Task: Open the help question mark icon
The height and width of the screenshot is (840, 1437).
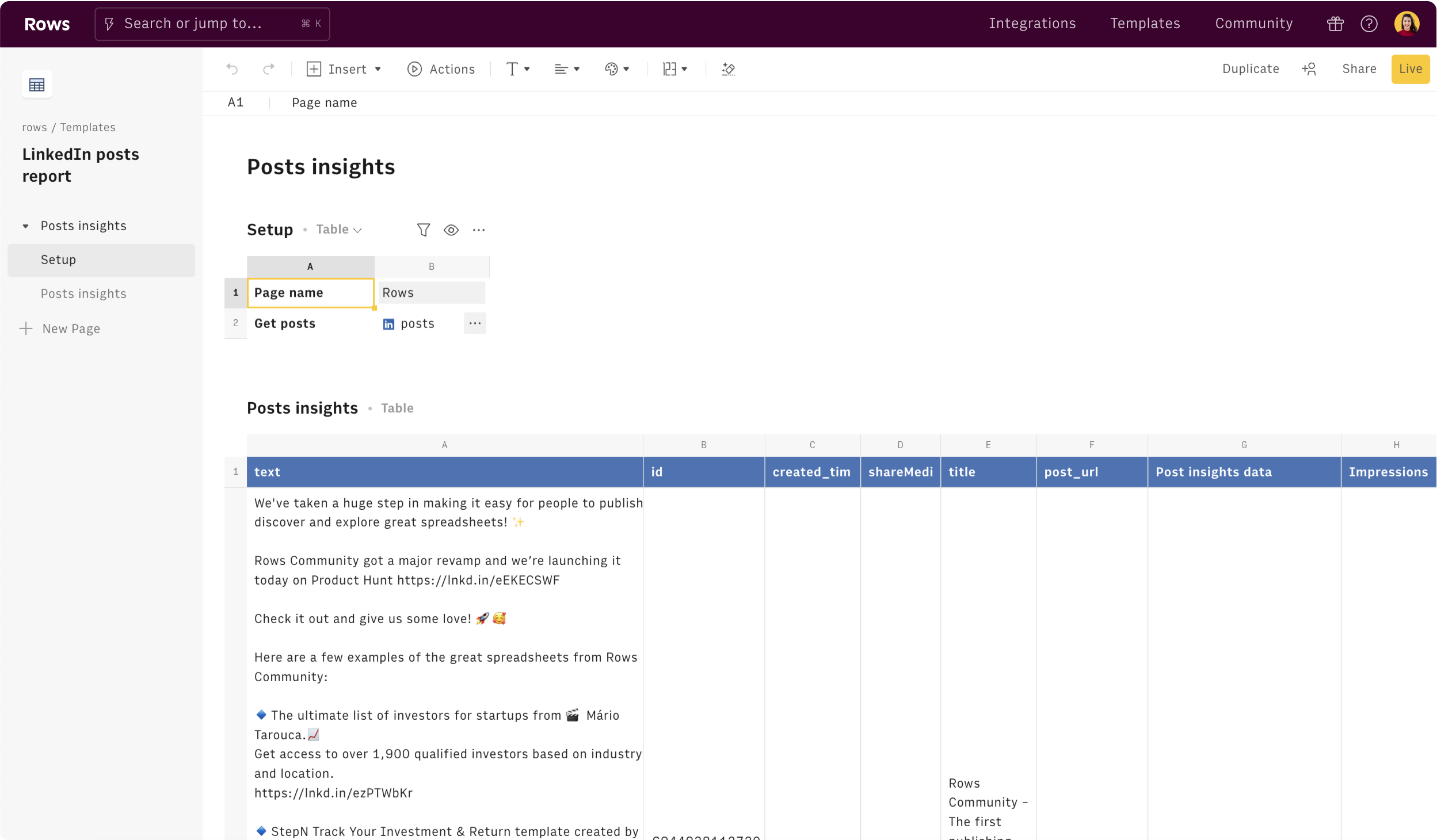Action: pos(1369,24)
